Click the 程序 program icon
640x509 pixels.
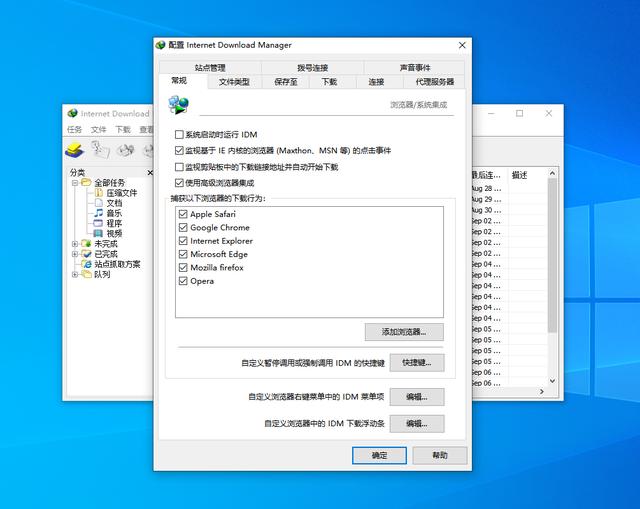pos(98,223)
